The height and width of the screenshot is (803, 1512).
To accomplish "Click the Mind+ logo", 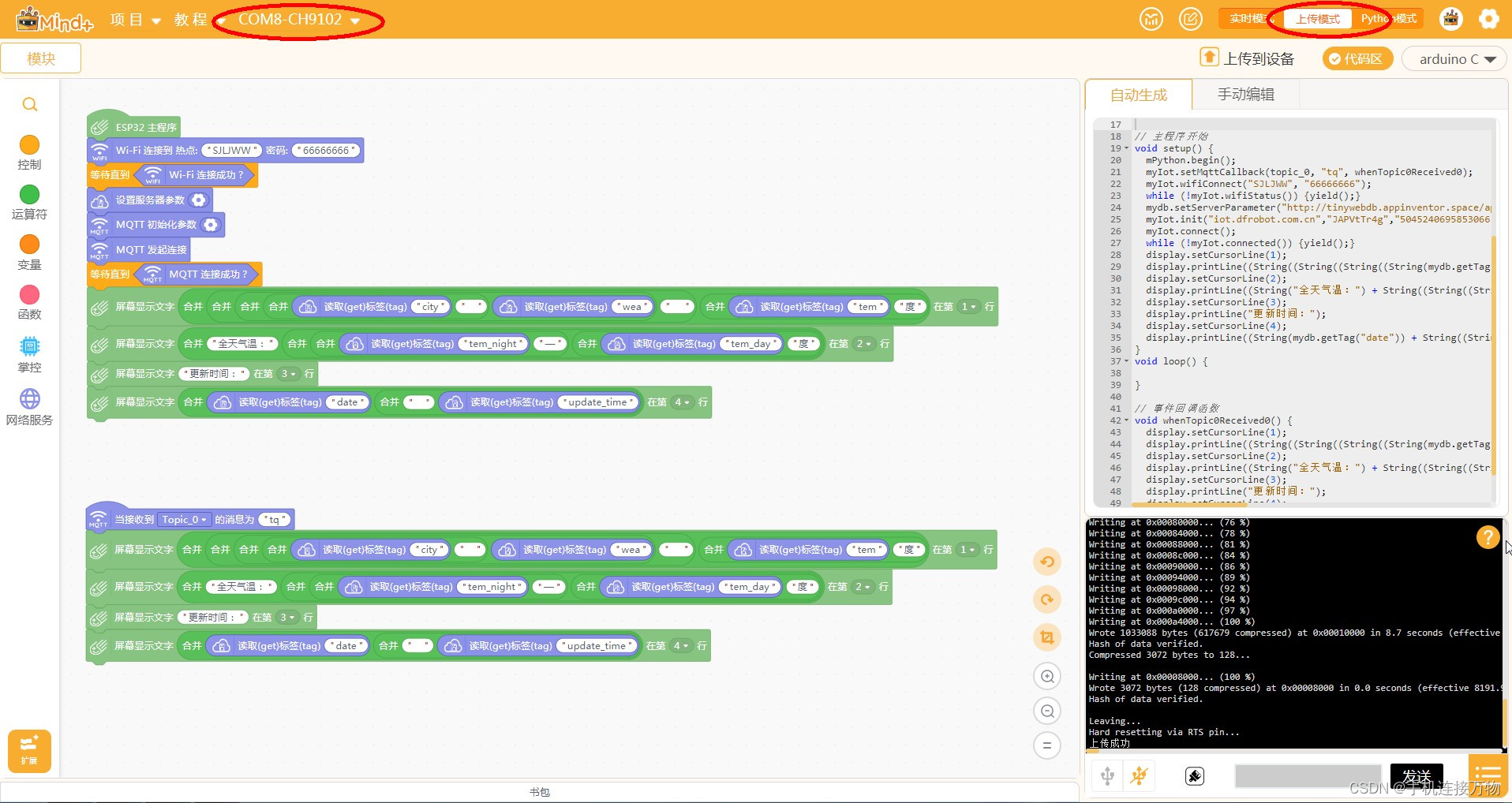I will pos(54,20).
